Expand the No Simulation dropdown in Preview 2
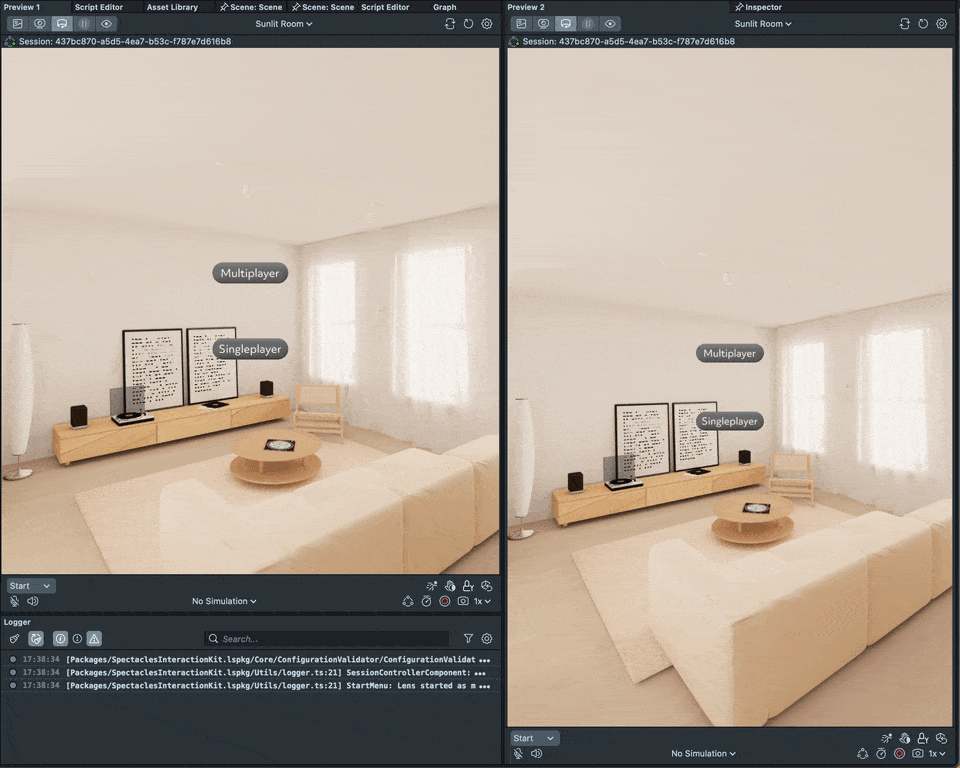The width and height of the screenshot is (960, 768). (703, 753)
